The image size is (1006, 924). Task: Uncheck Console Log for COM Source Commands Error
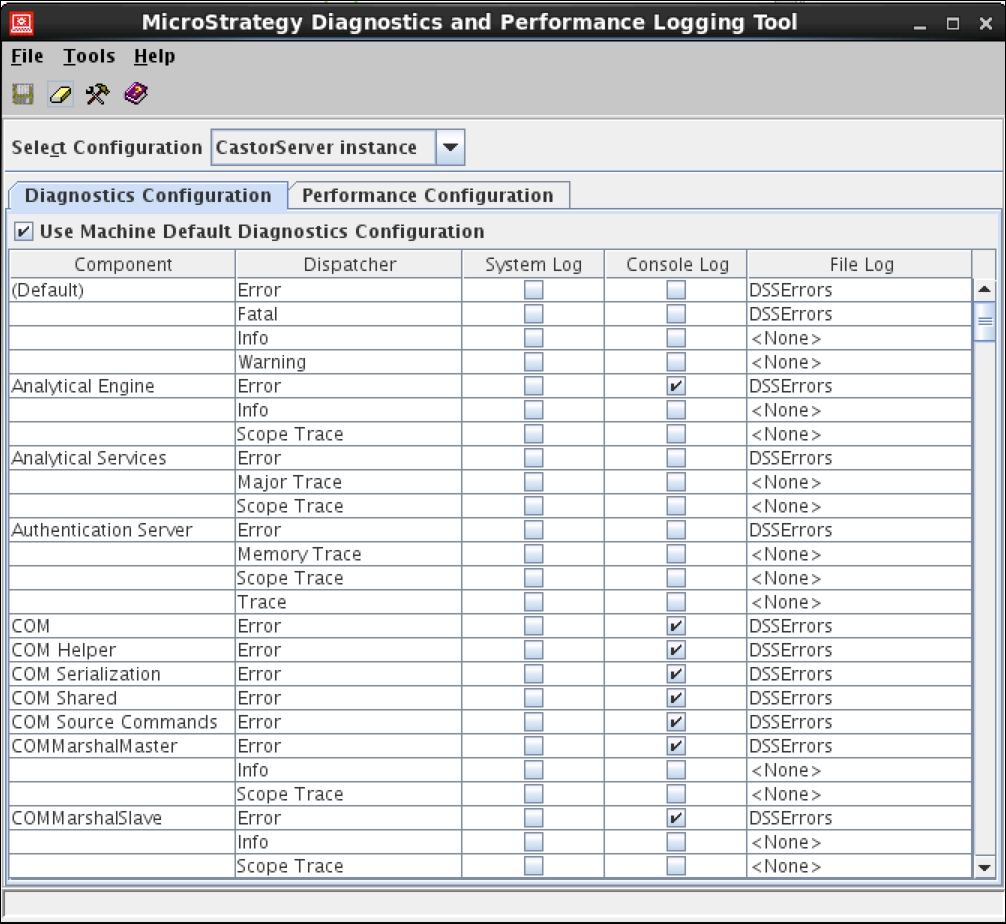point(676,722)
